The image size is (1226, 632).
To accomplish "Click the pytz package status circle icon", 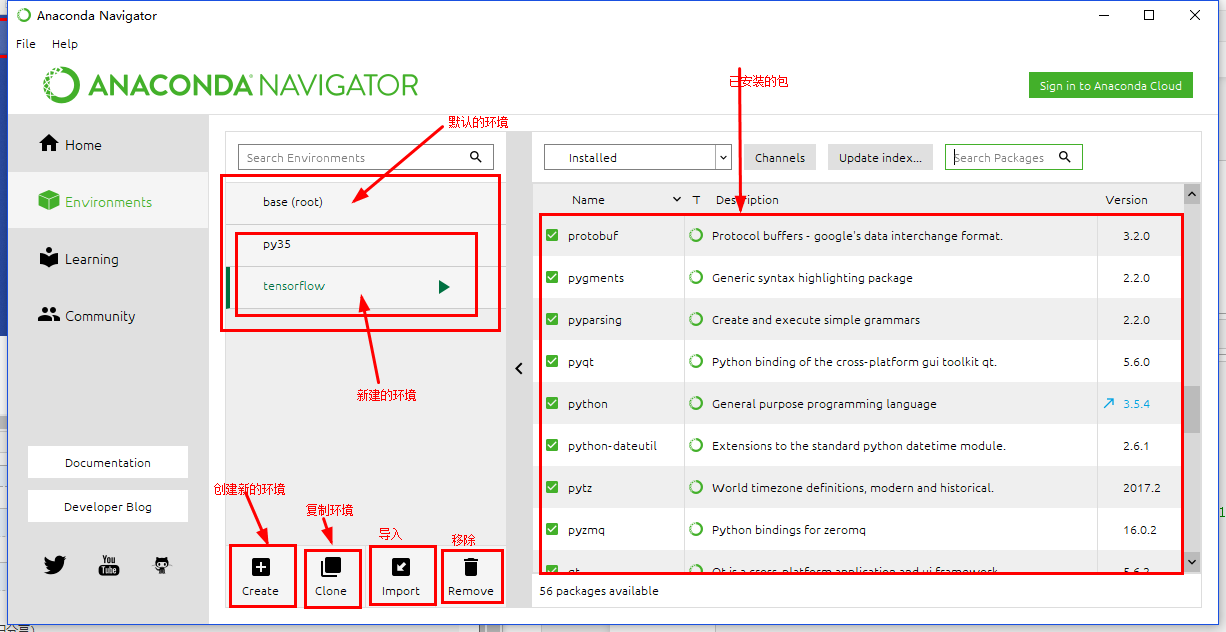I will pyautogui.click(x=696, y=488).
